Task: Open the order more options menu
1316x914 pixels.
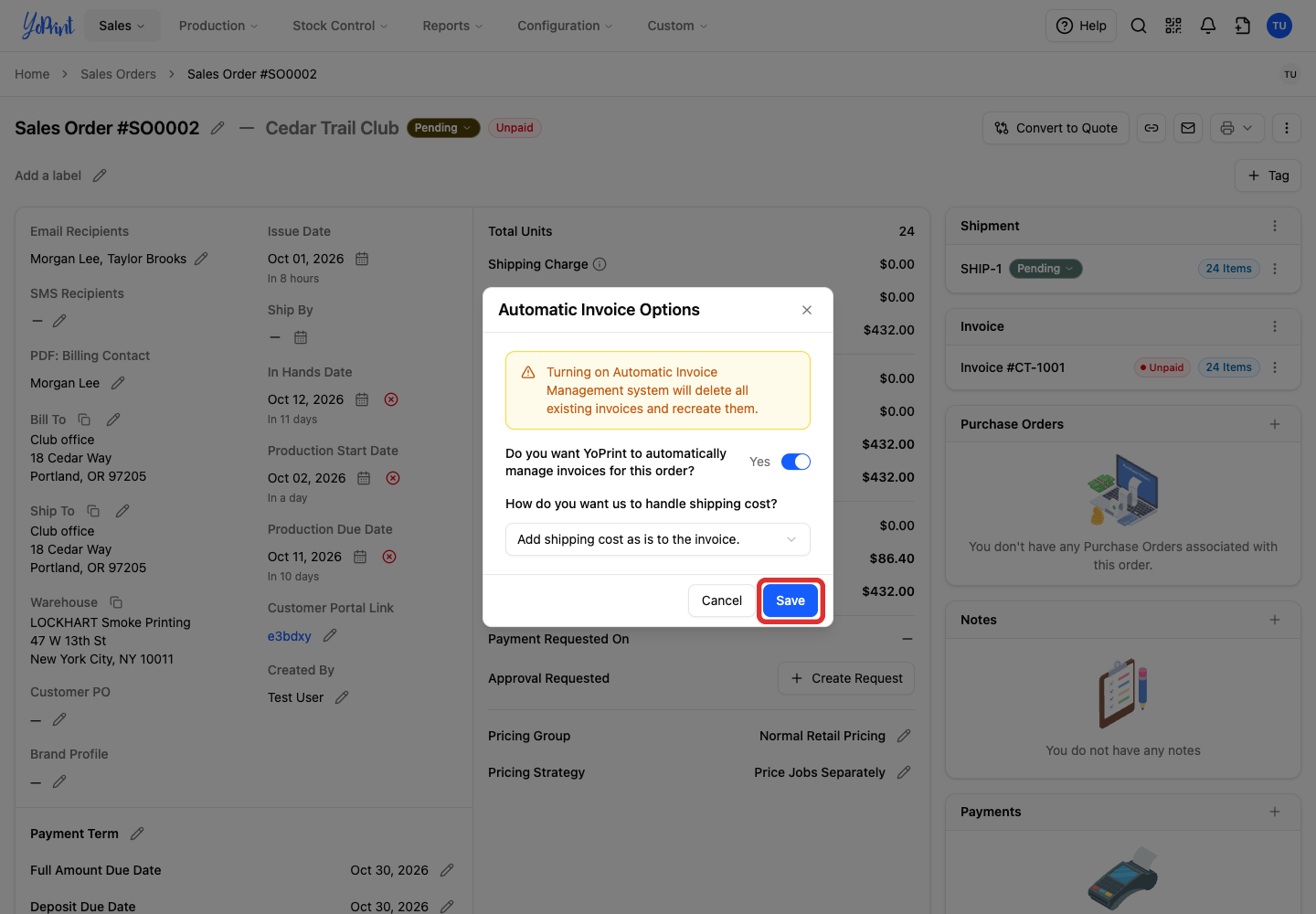Action: coord(1287,128)
